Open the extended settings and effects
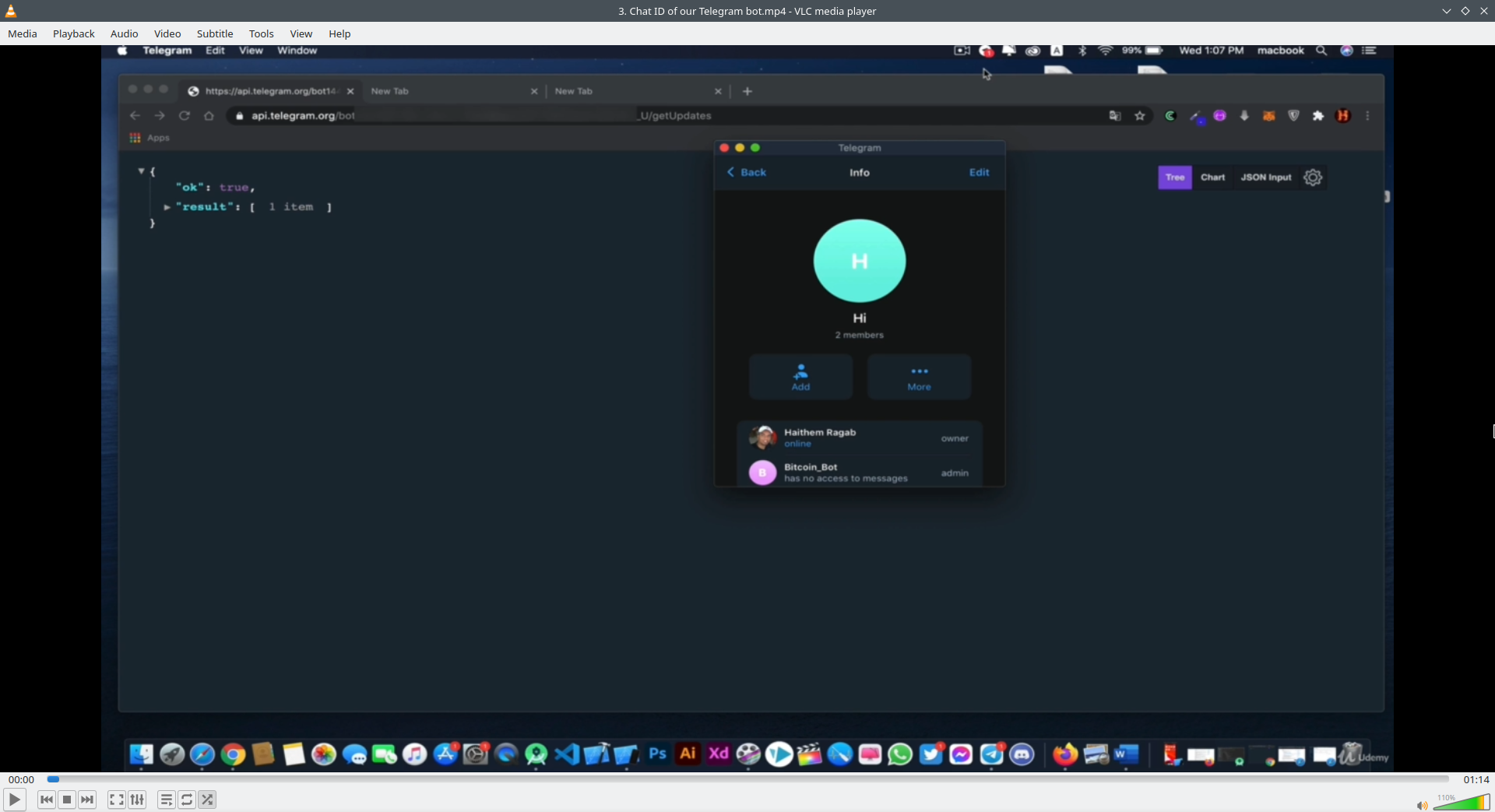 pos(137,800)
